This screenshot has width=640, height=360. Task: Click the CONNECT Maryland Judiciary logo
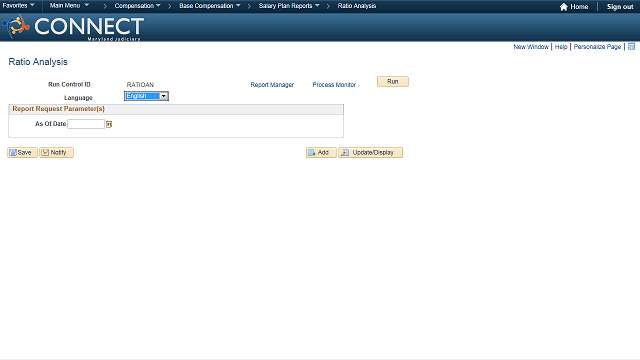pos(73,27)
